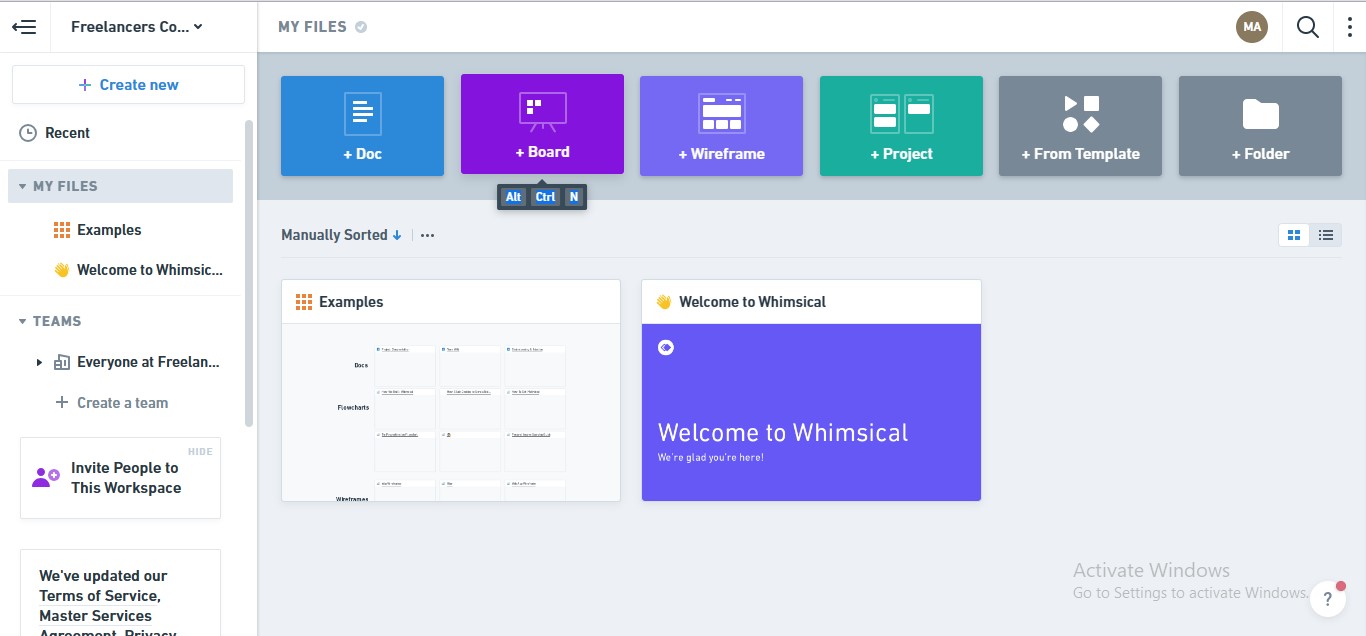This screenshot has height=636, width=1366.
Task: Create a new Doc
Action: [x=362, y=126]
